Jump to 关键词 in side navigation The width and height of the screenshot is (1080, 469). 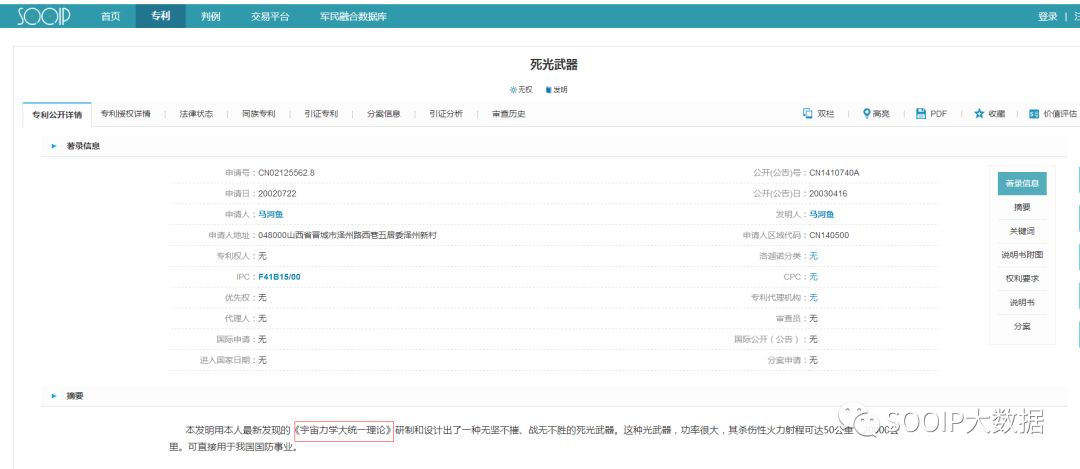coord(1021,231)
